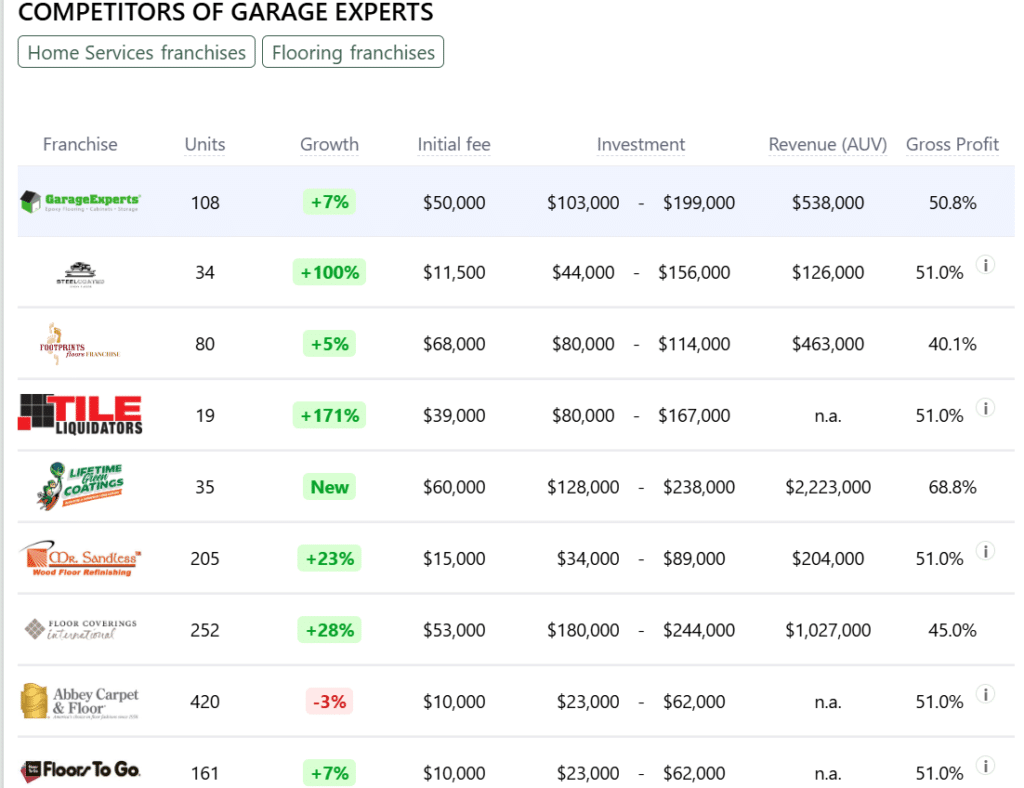This screenshot has width=1024, height=788.
Task: Select the $68,000 initial fee cell
Action: [454, 344]
